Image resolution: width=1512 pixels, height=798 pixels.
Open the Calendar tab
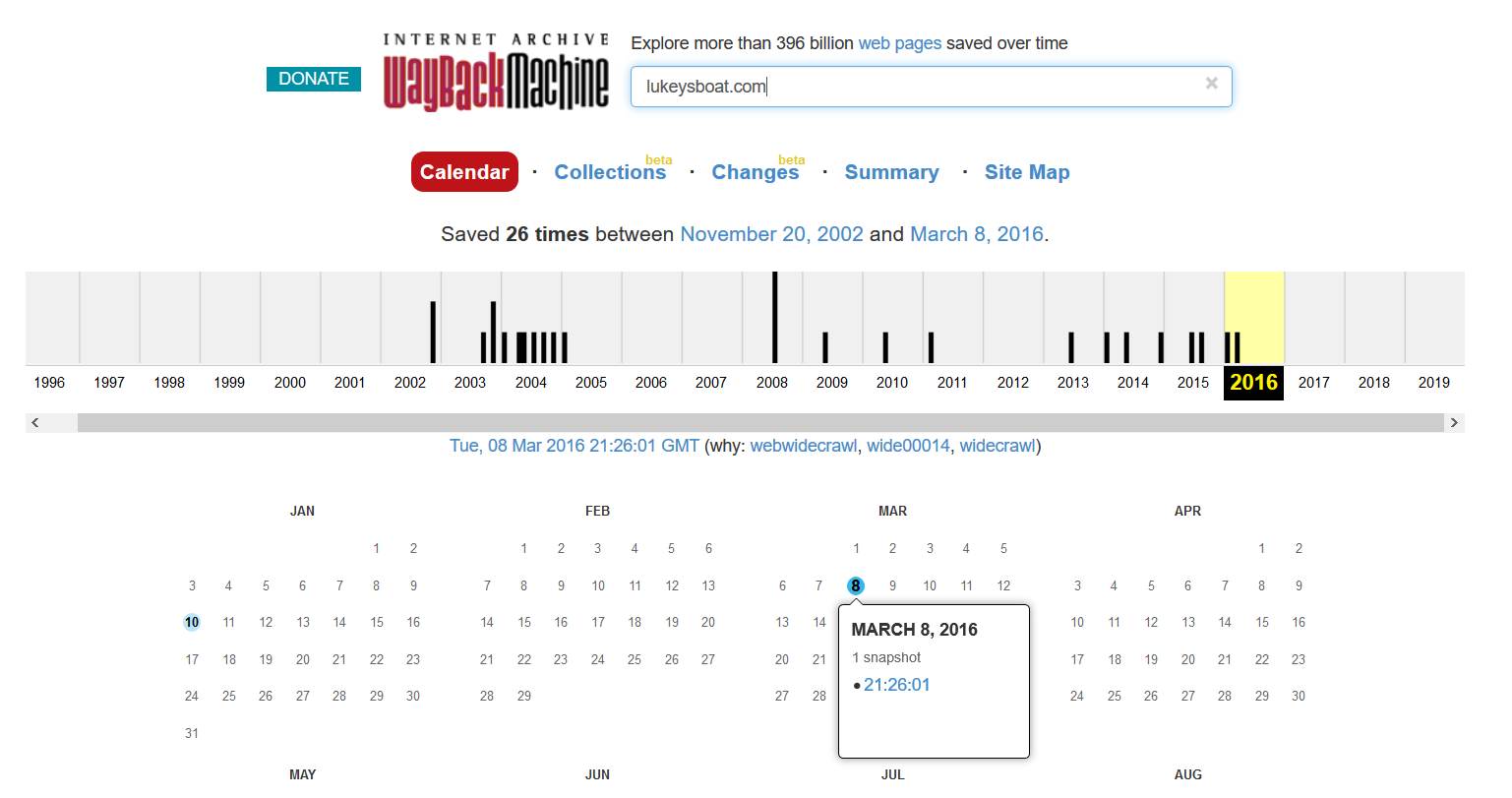[x=464, y=172]
